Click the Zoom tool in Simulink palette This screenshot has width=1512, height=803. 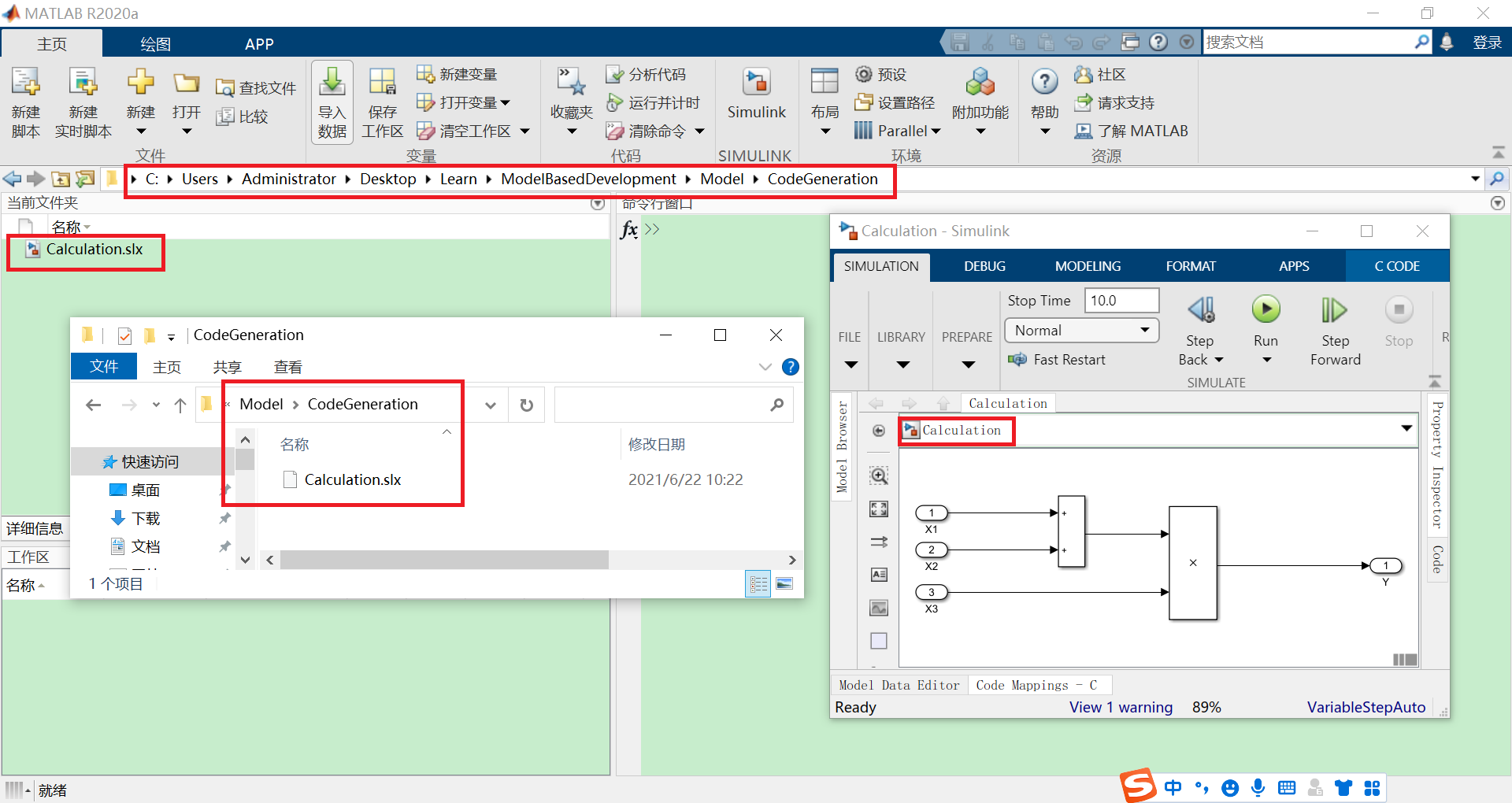(879, 476)
